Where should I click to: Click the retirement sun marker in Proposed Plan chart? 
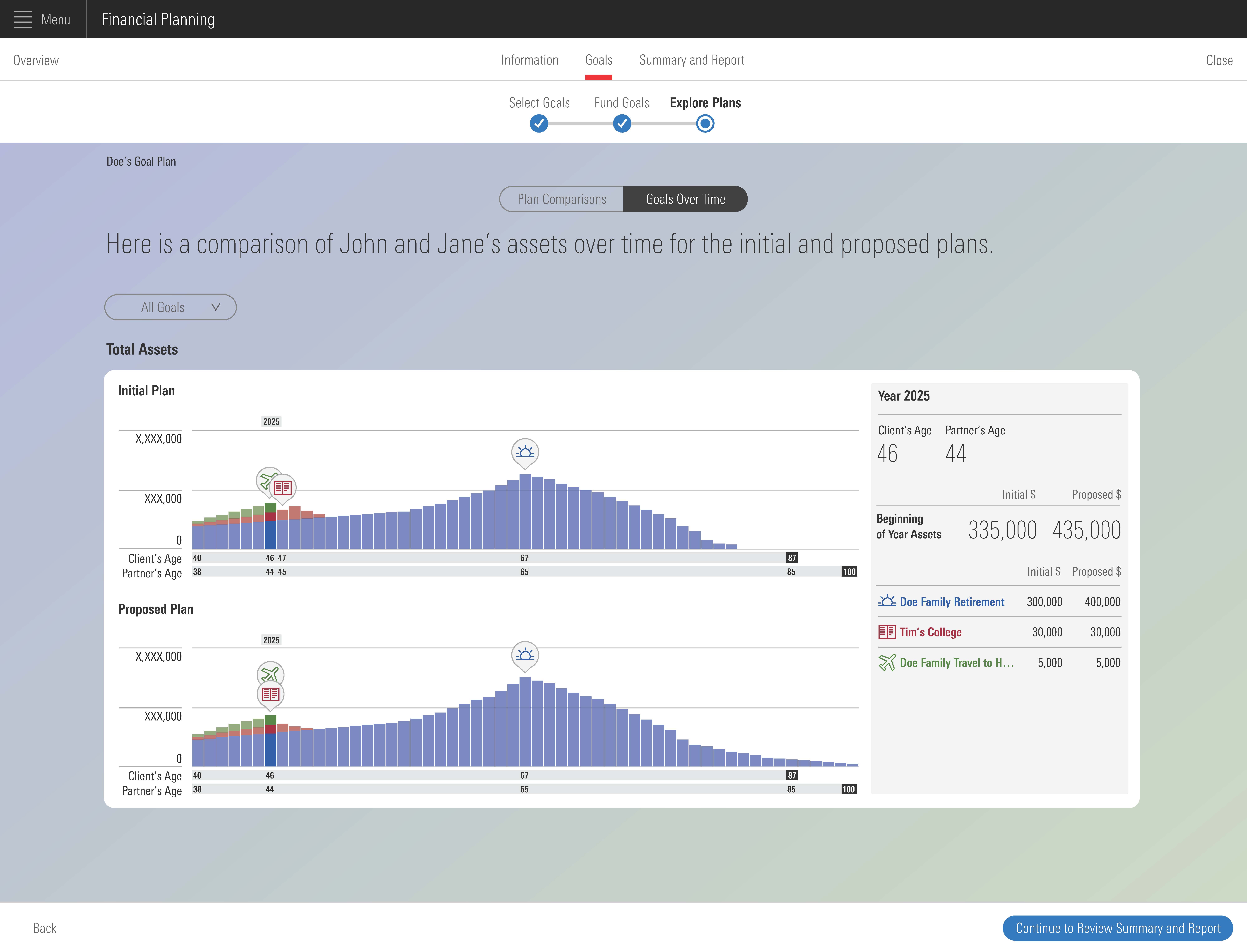pyautogui.click(x=525, y=656)
